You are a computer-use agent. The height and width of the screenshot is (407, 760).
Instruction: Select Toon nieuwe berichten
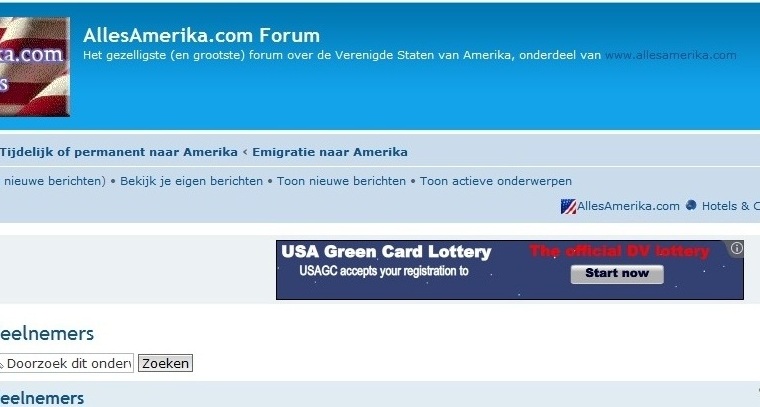point(341,181)
